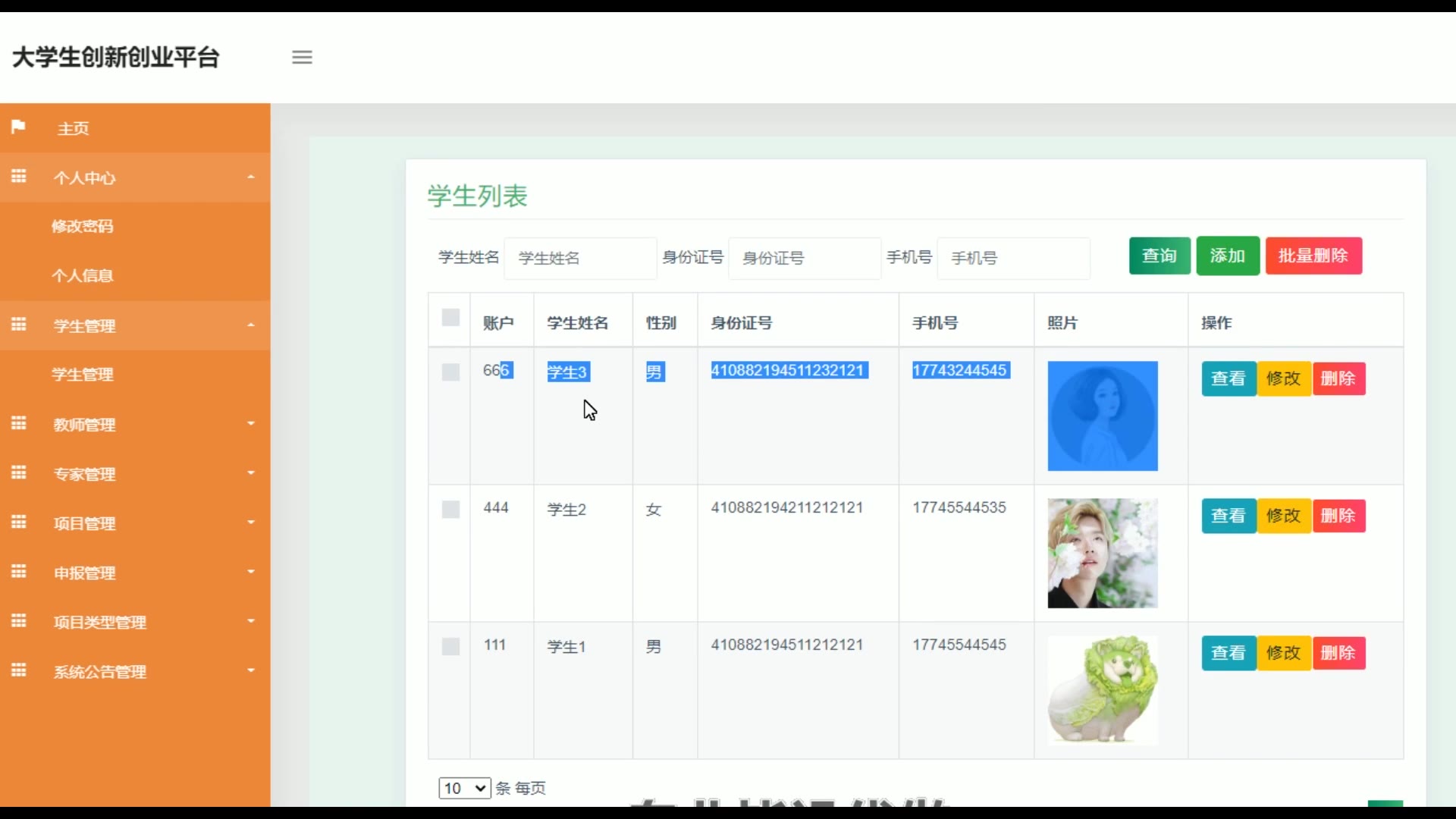Image resolution: width=1456 pixels, height=819 pixels.
Task: Open 修改密码 menu item
Action: (83, 226)
